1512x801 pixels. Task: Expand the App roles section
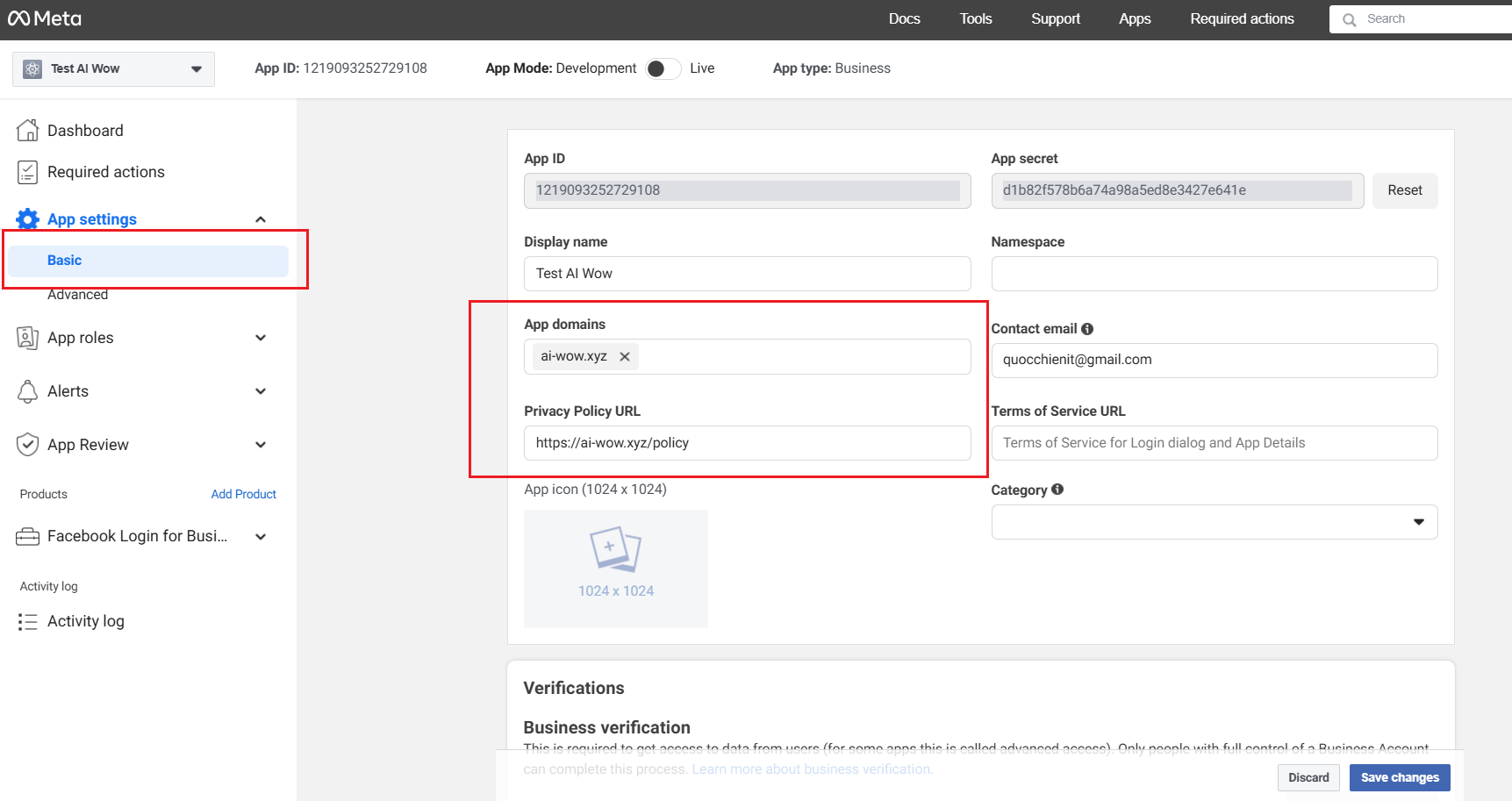(x=261, y=338)
